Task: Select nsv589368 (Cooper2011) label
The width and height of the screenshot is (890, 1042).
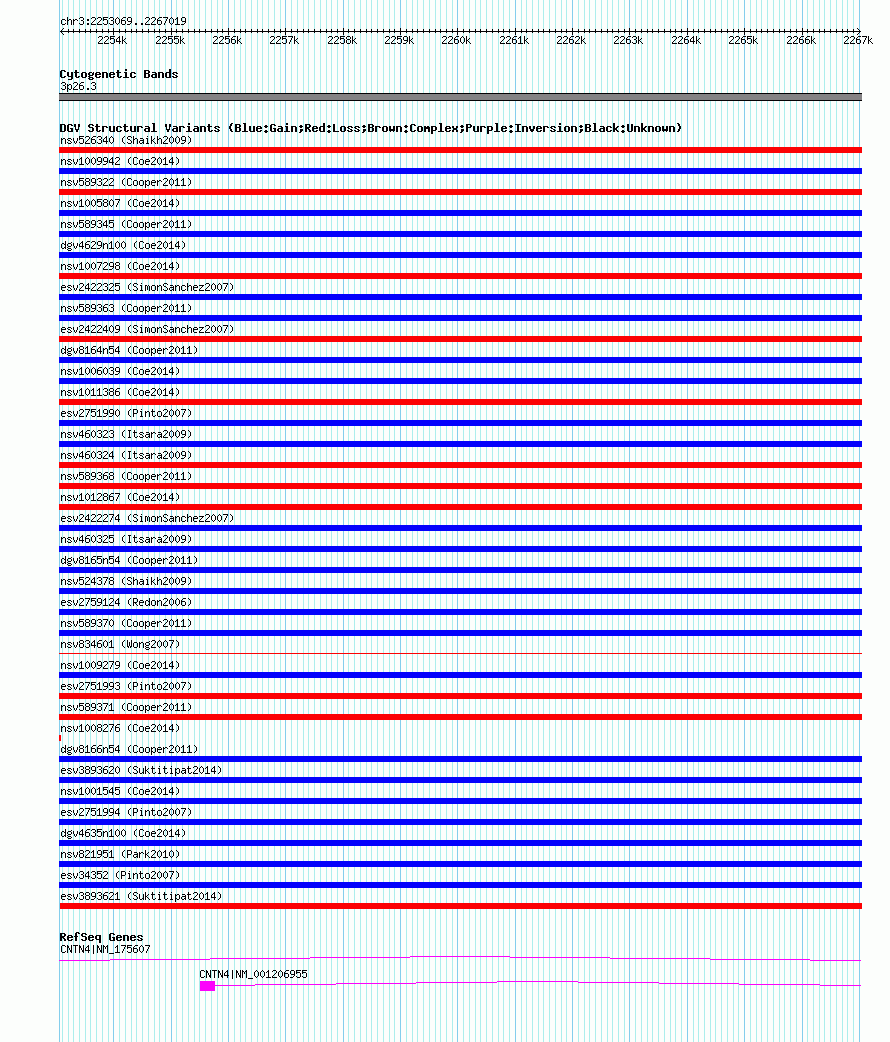Action: (126, 476)
